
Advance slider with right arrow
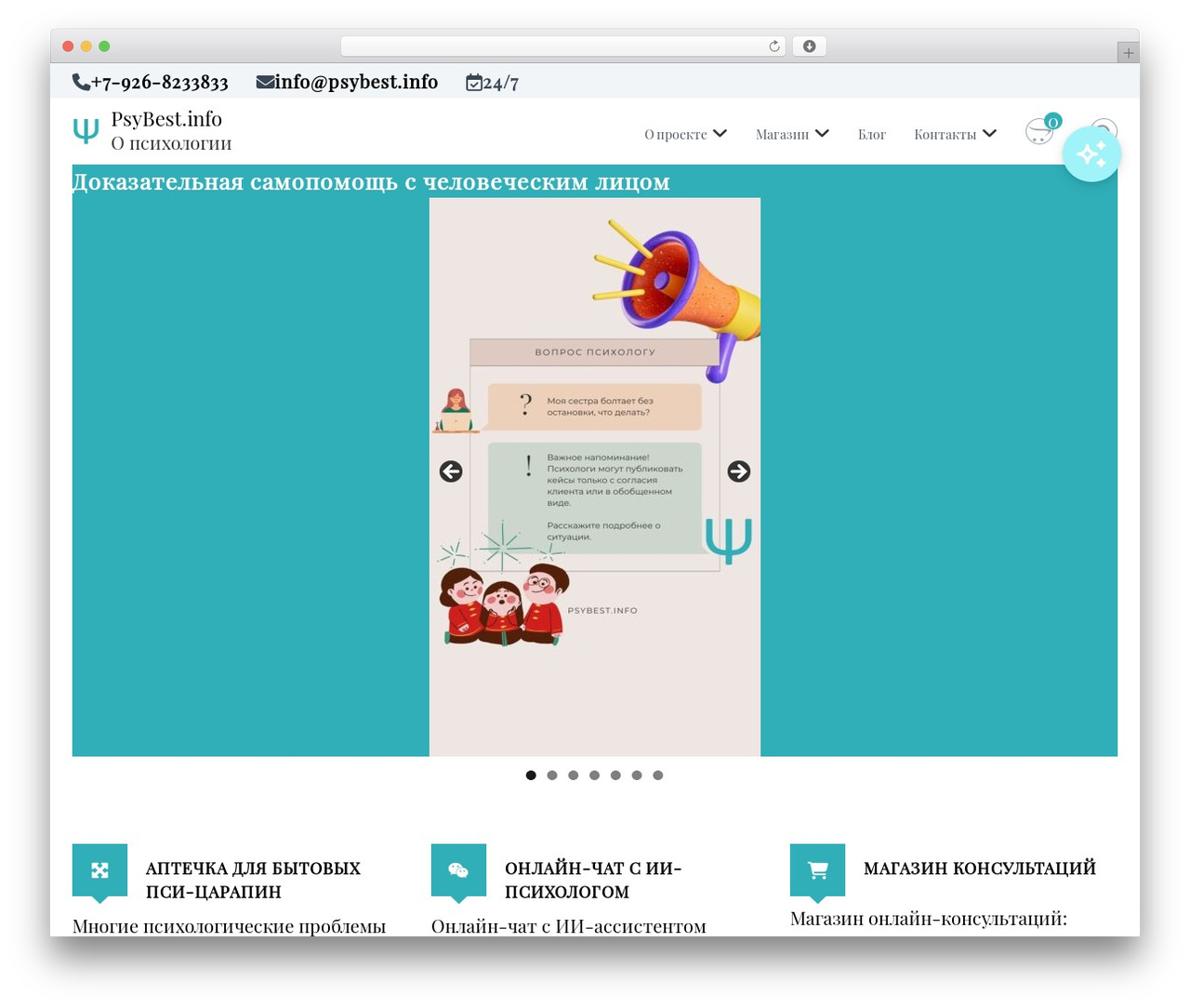coord(739,471)
